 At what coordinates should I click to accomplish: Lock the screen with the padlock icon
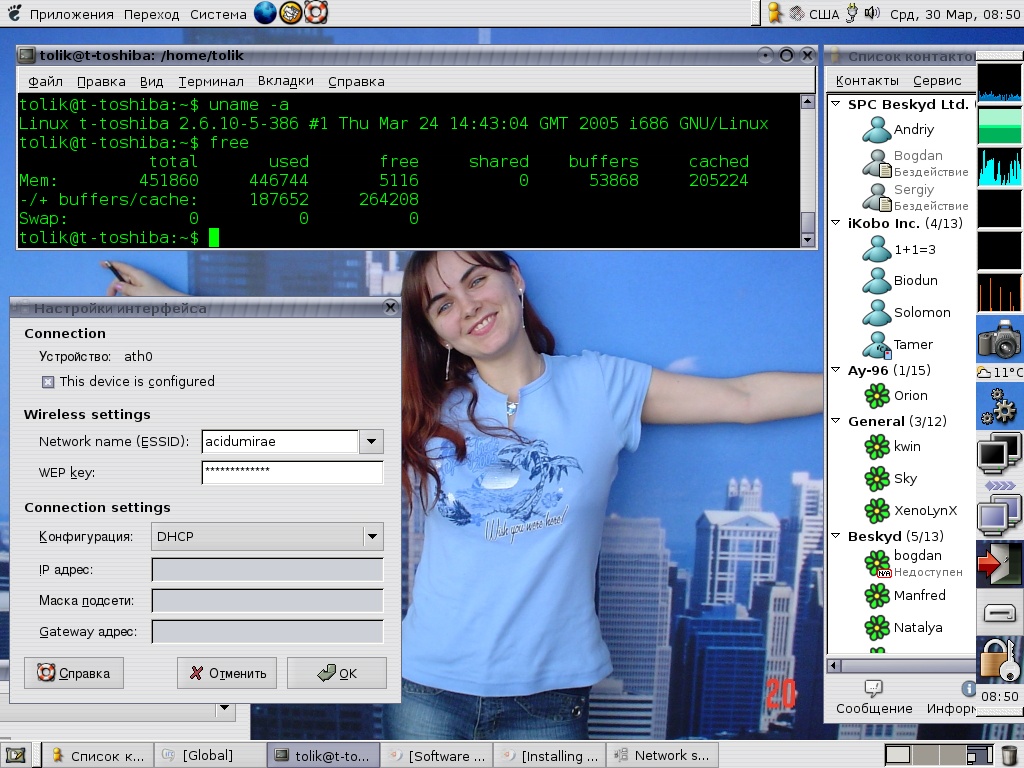[999, 661]
